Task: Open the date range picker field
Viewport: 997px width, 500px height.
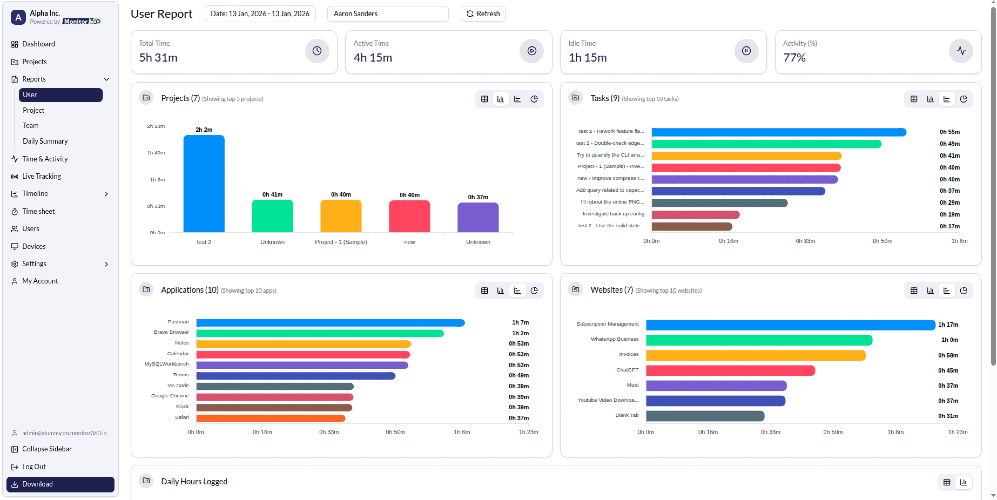Action: 260,14
